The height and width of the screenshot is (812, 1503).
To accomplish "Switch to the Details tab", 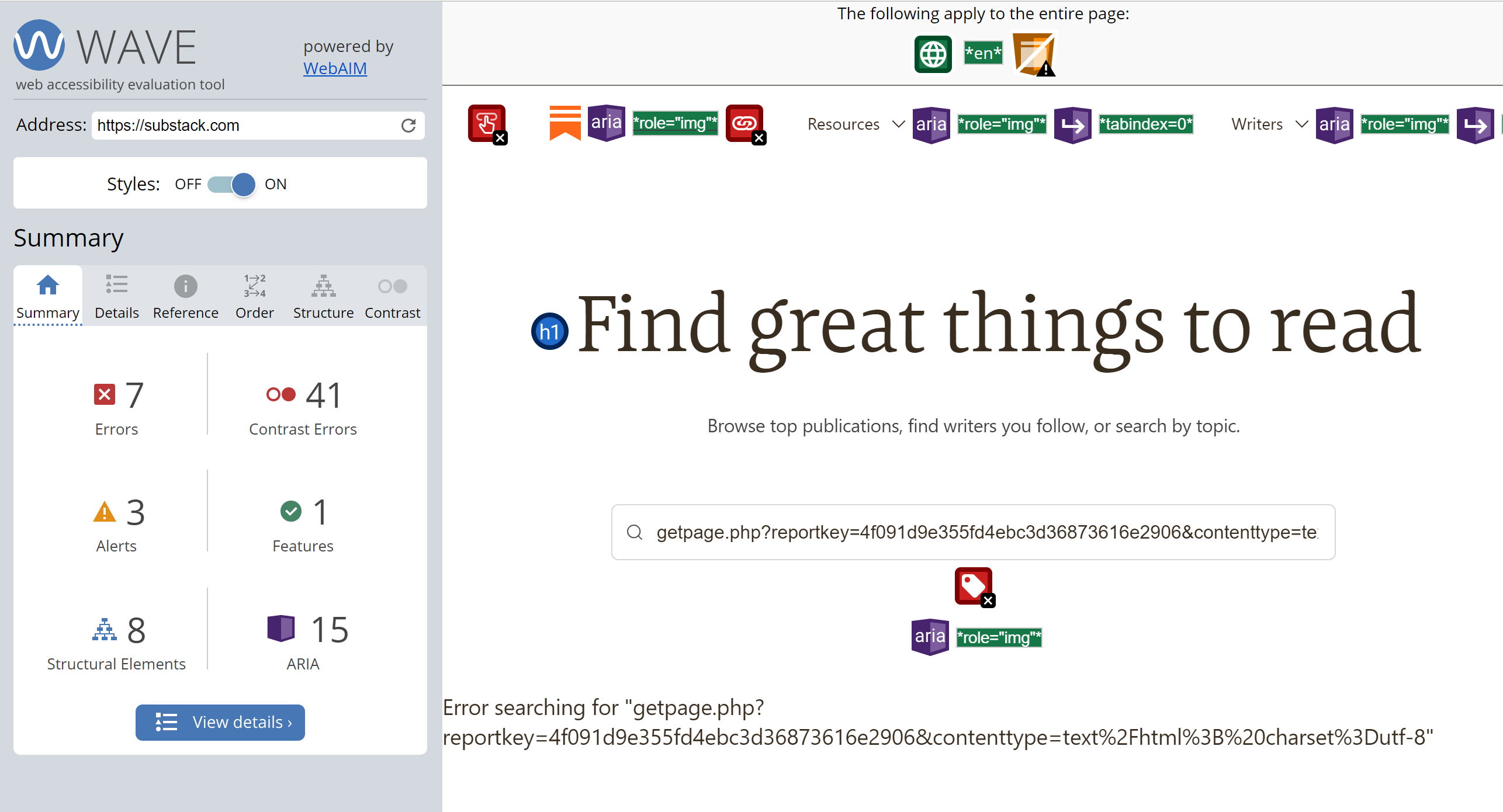I will tap(117, 296).
